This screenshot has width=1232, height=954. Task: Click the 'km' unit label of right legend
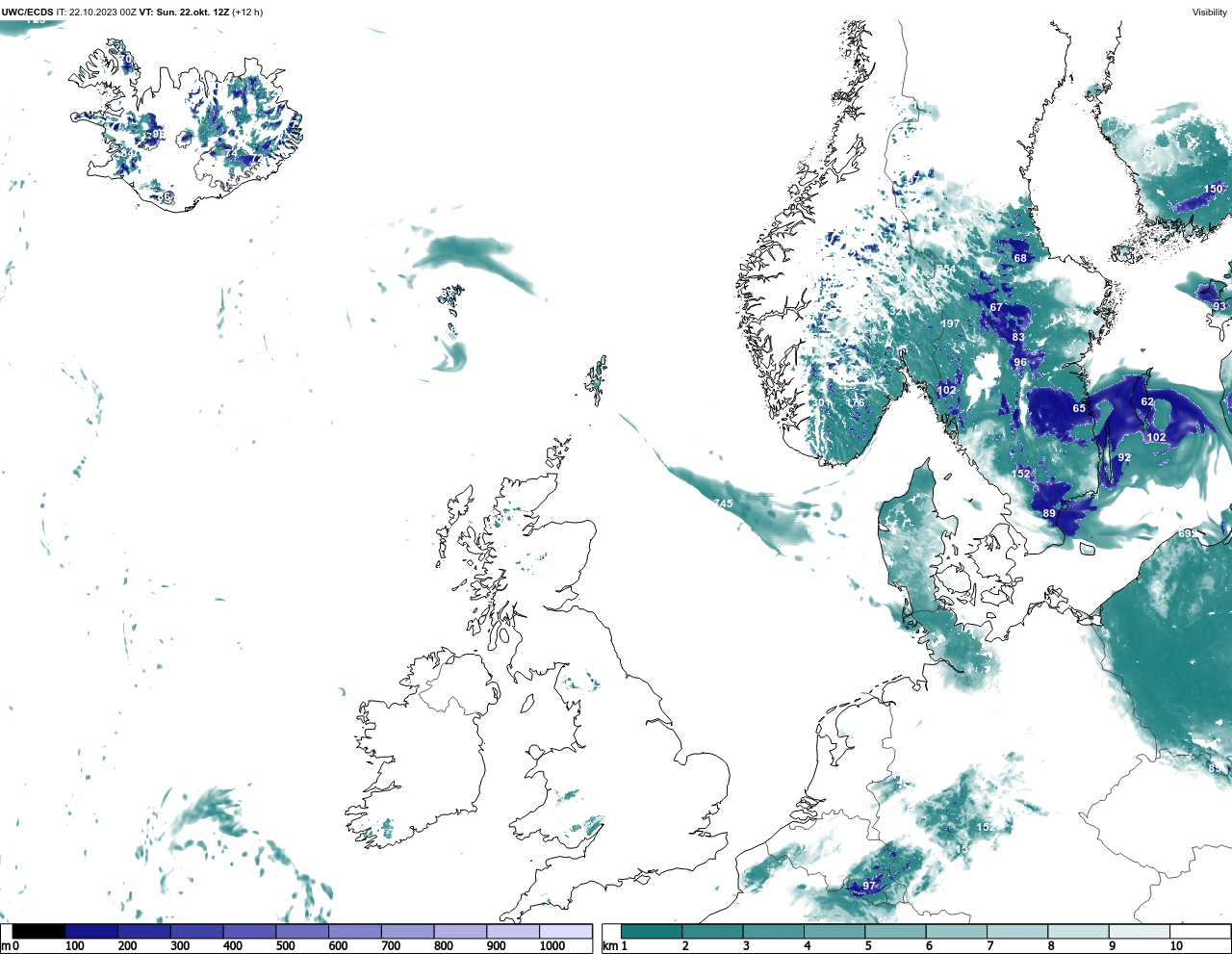pyautogui.click(x=608, y=946)
